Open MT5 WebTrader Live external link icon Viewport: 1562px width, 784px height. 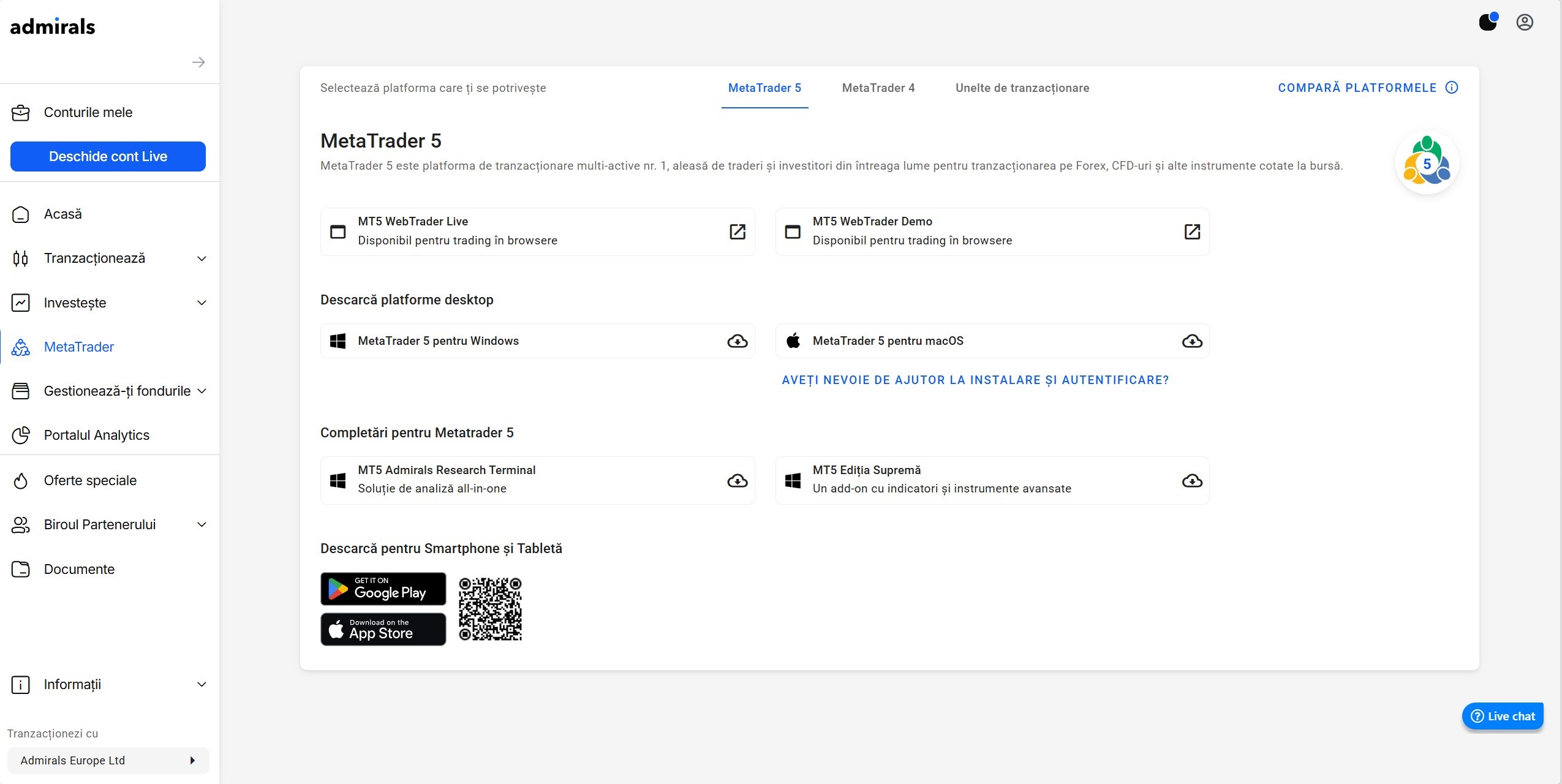[x=738, y=232]
